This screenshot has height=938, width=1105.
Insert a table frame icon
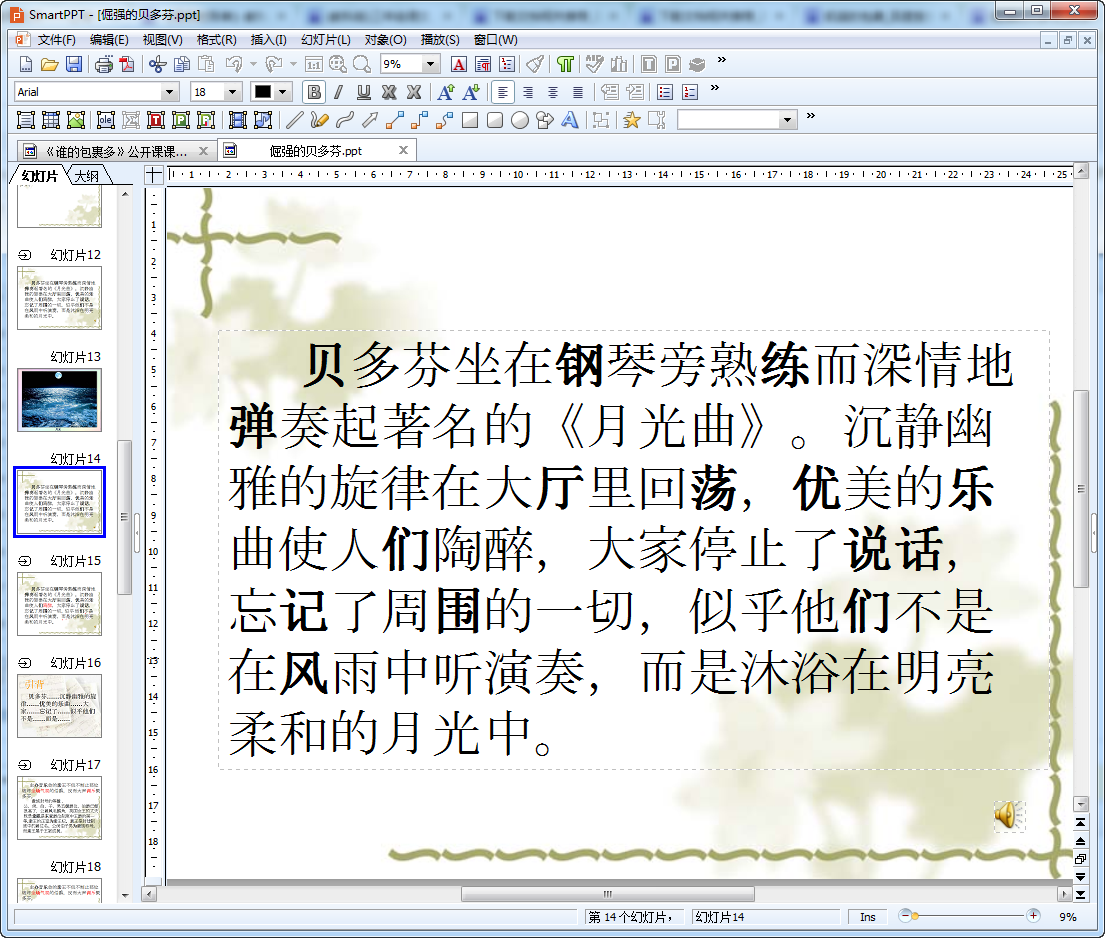pos(51,121)
